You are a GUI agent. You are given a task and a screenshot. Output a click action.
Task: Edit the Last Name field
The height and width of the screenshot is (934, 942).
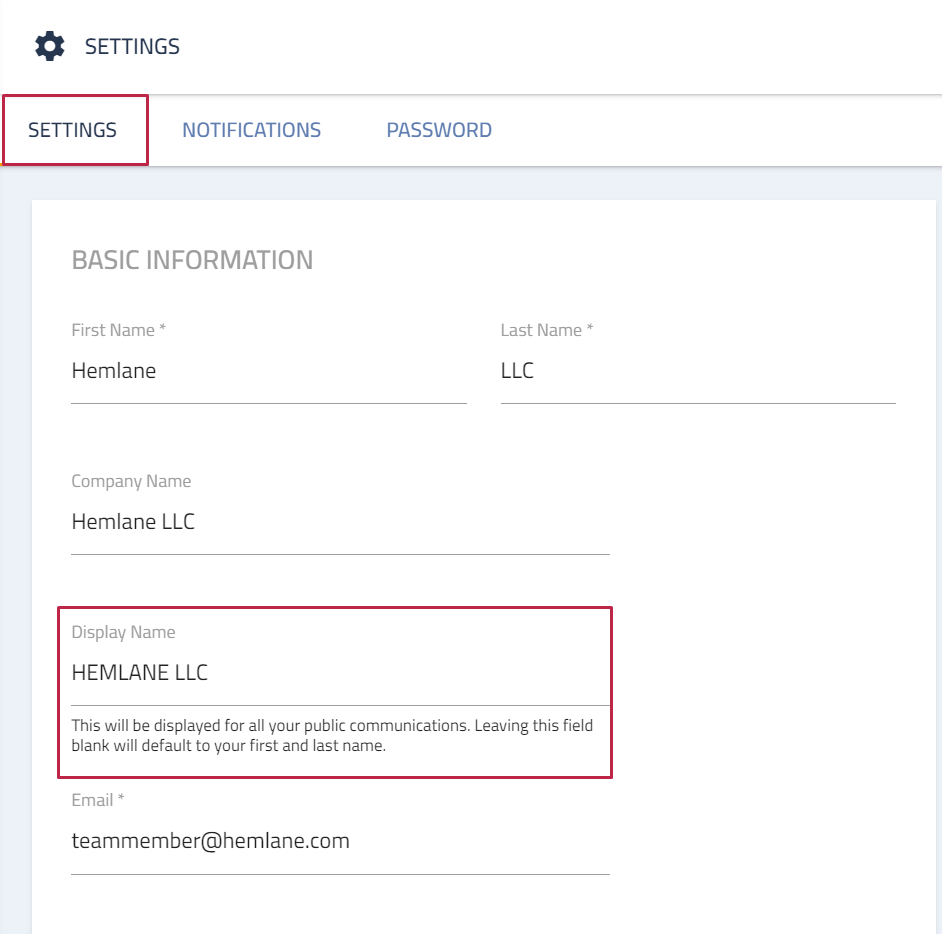pyautogui.click(x=698, y=371)
